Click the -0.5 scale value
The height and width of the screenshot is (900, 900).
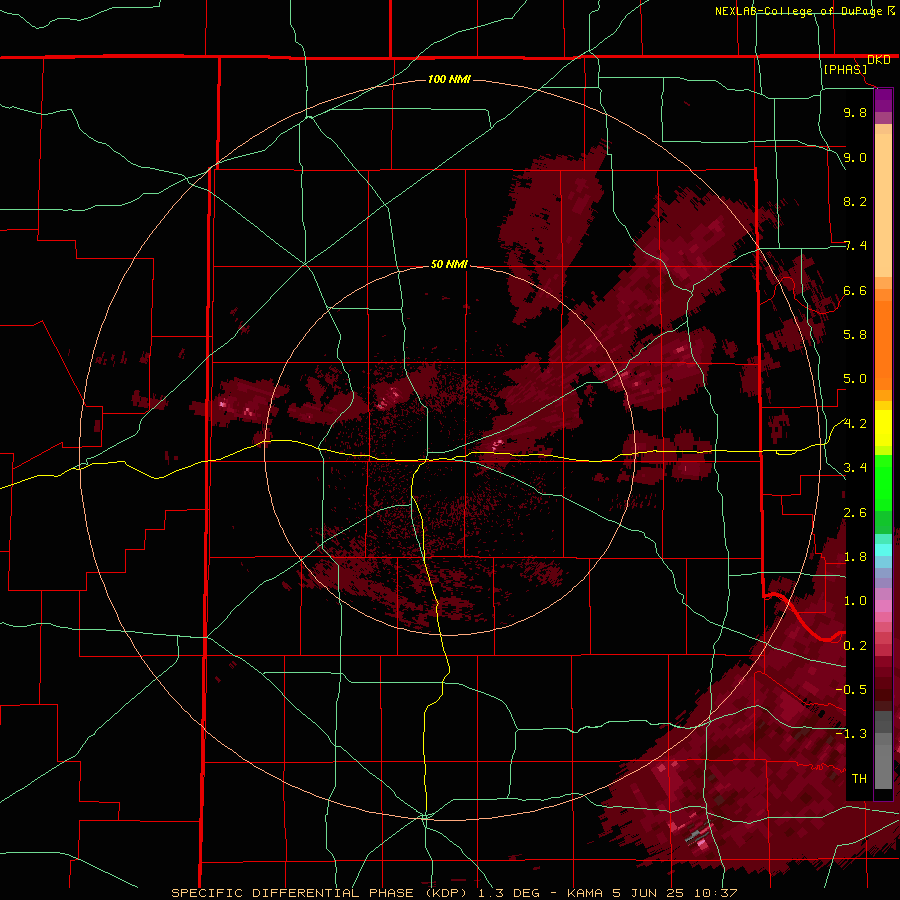[851, 690]
